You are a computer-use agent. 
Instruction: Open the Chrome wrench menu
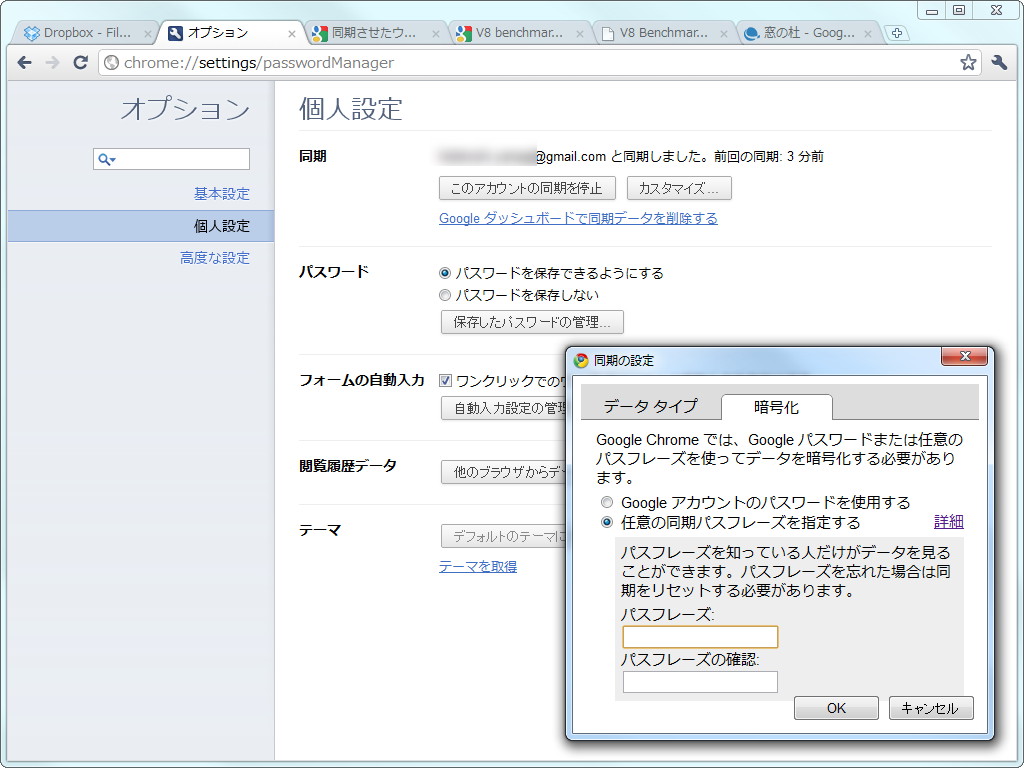(x=998, y=62)
